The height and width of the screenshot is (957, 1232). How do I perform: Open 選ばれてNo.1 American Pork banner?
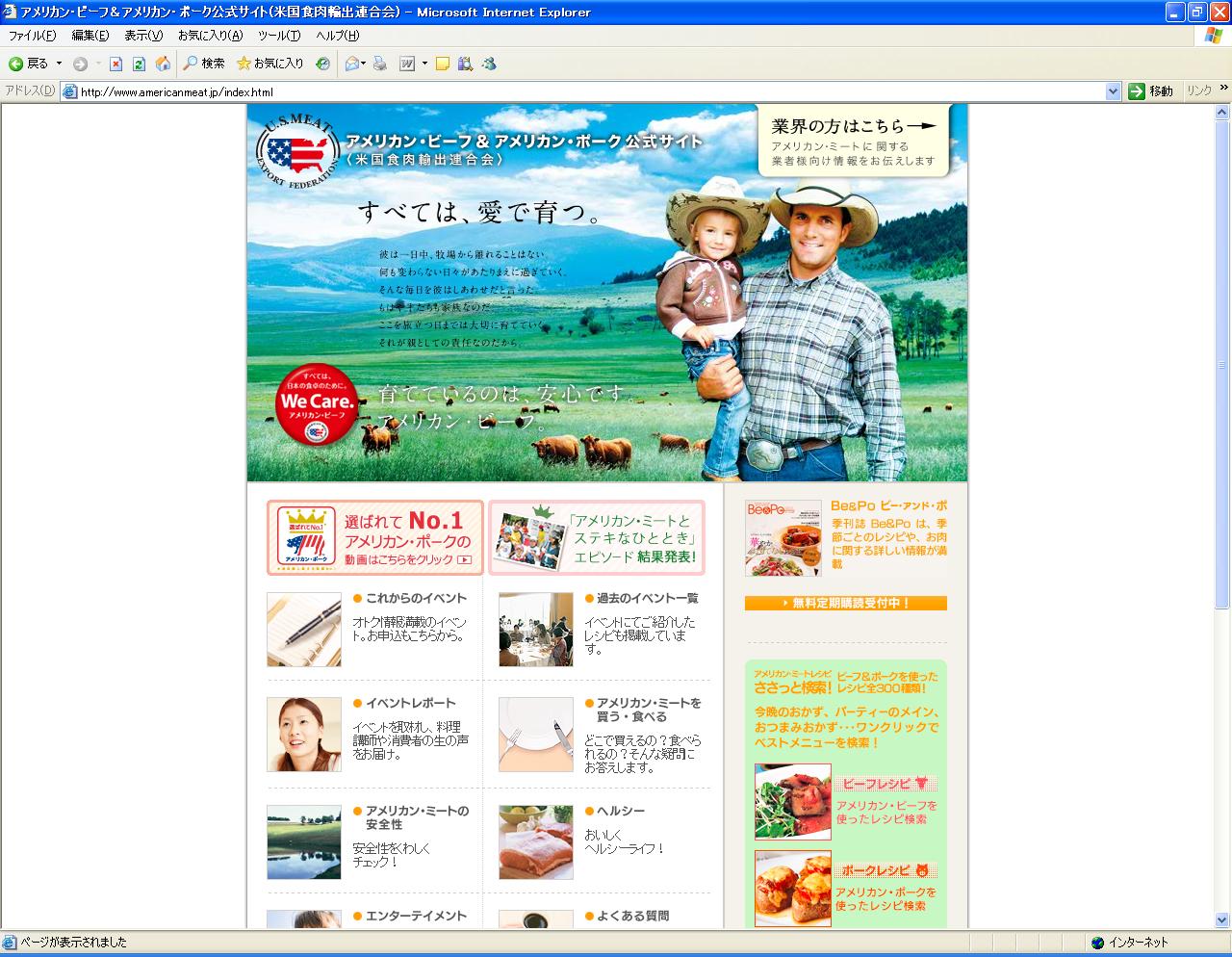point(375,537)
